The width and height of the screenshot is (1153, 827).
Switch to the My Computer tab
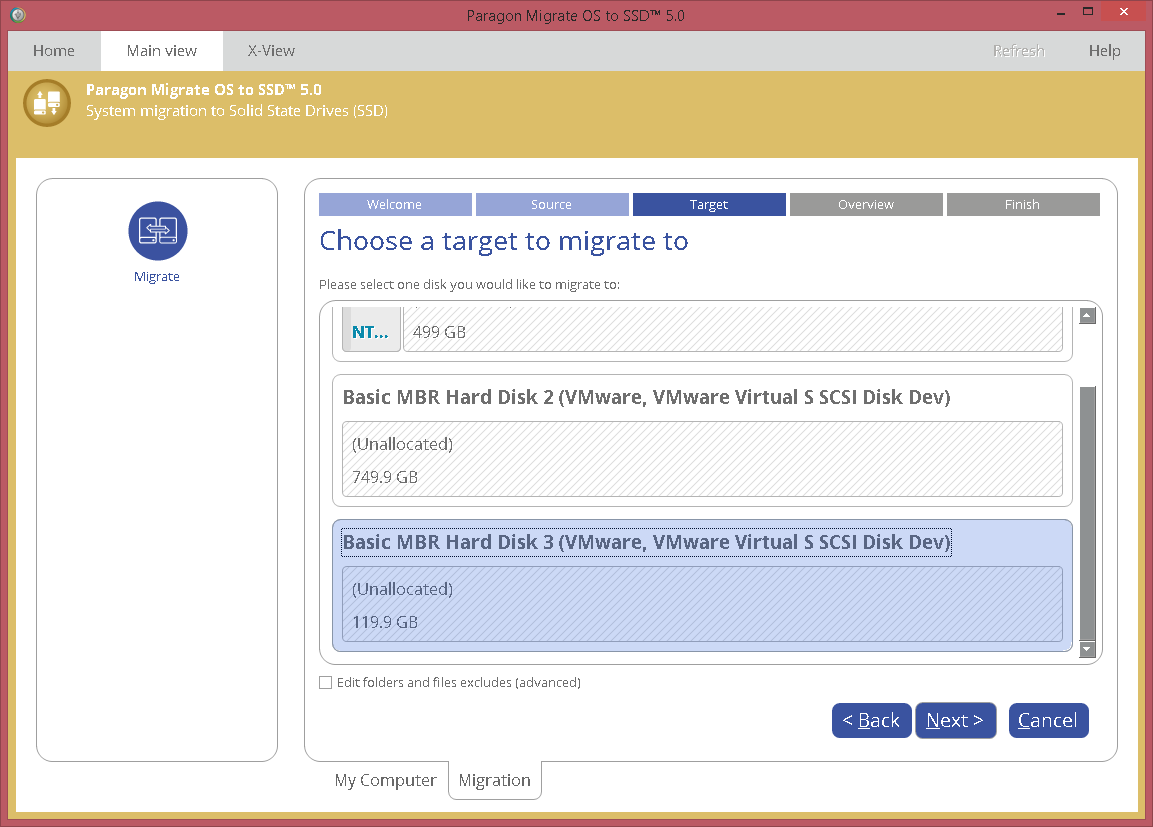386,780
